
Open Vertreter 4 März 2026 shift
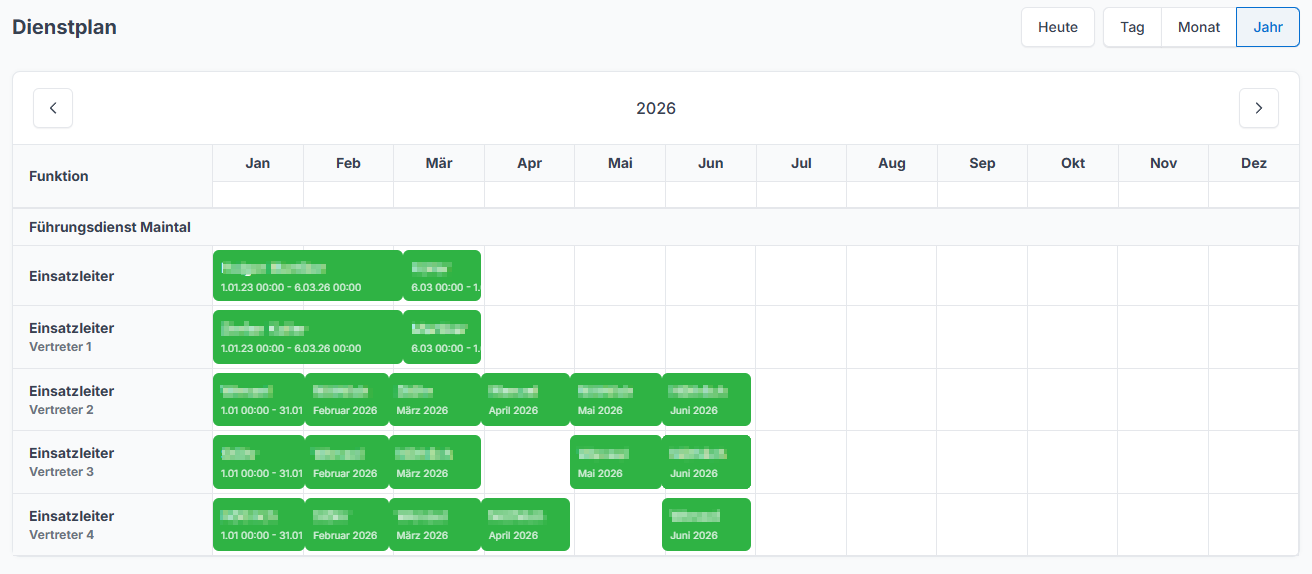click(435, 525)
